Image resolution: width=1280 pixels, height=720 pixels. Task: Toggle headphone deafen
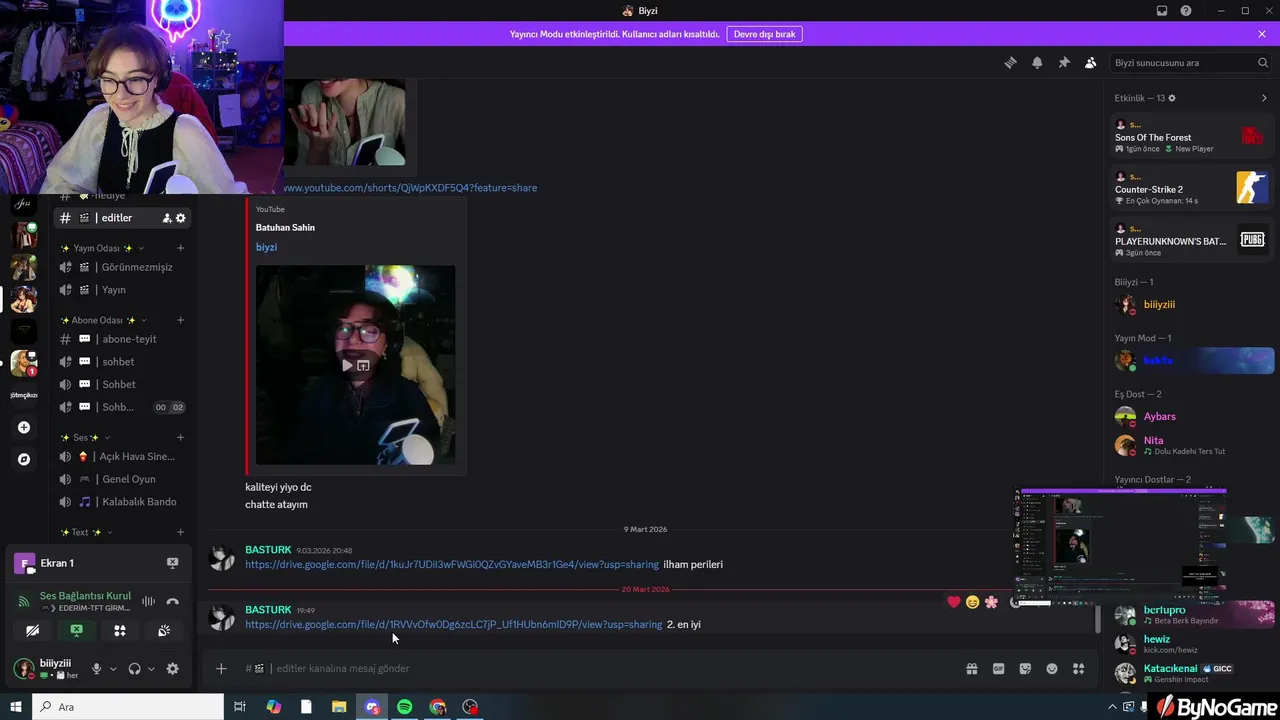pos(134,668)
